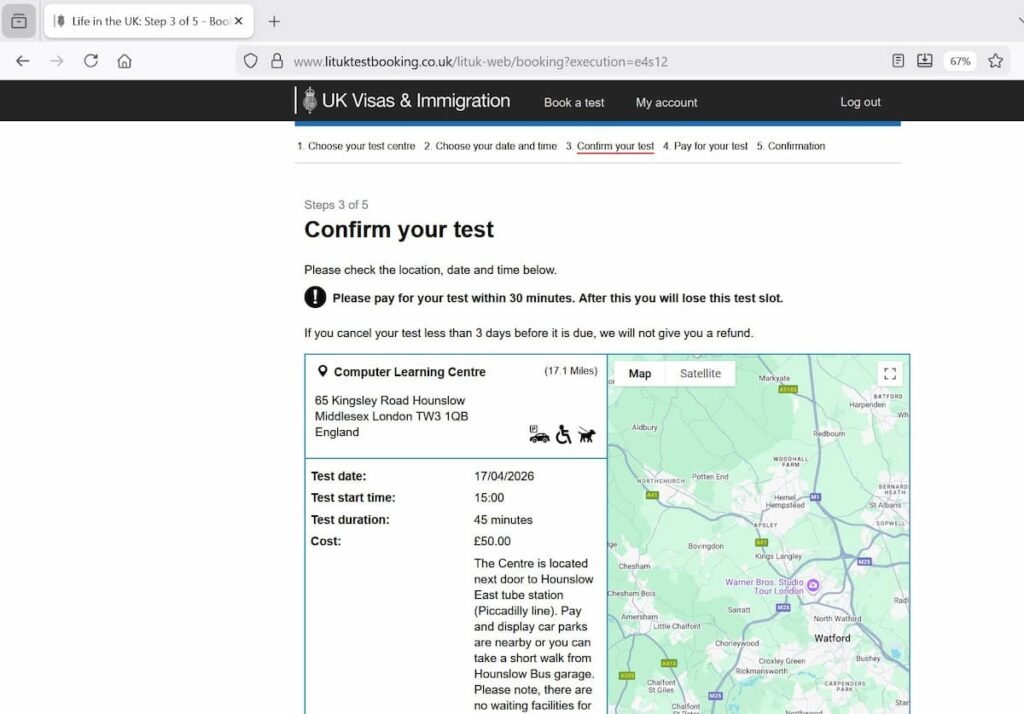Go to browser home page icon

click(x=124, y=61)
